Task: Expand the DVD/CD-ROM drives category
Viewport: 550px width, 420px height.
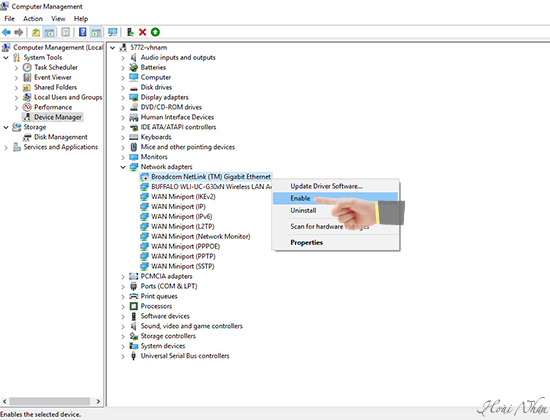Action: point(123,107)
